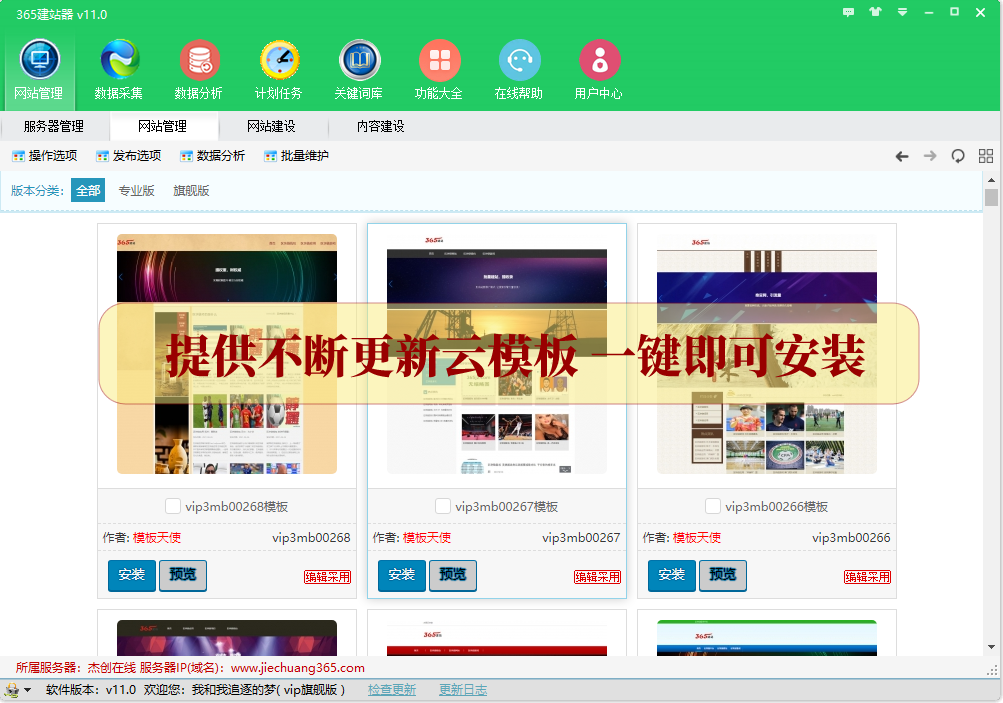Click the vertical scrollbar thumb
Image resolution: width=1003 pixels, height=703 pixels.
[x=991, y=197]
